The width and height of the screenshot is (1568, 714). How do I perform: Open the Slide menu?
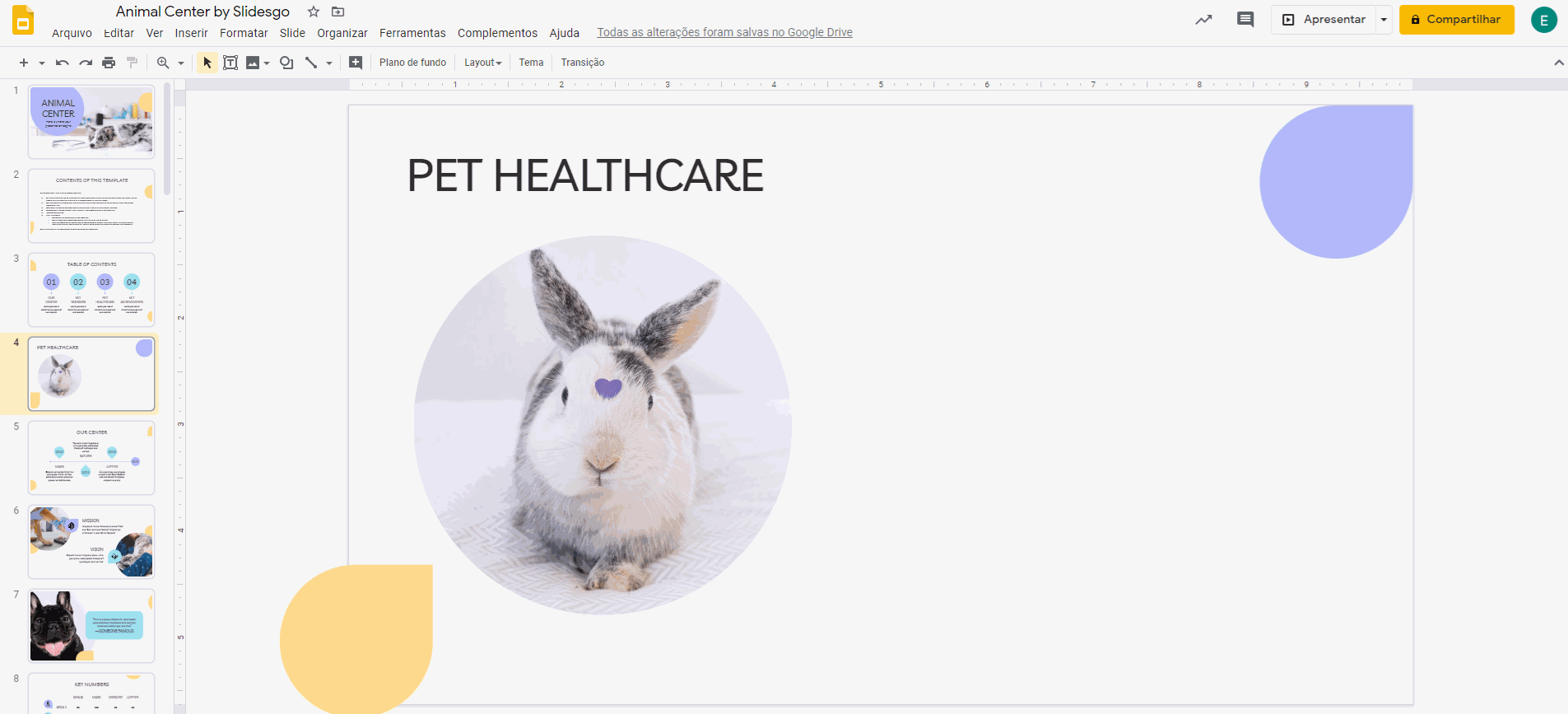coord(292,33)
